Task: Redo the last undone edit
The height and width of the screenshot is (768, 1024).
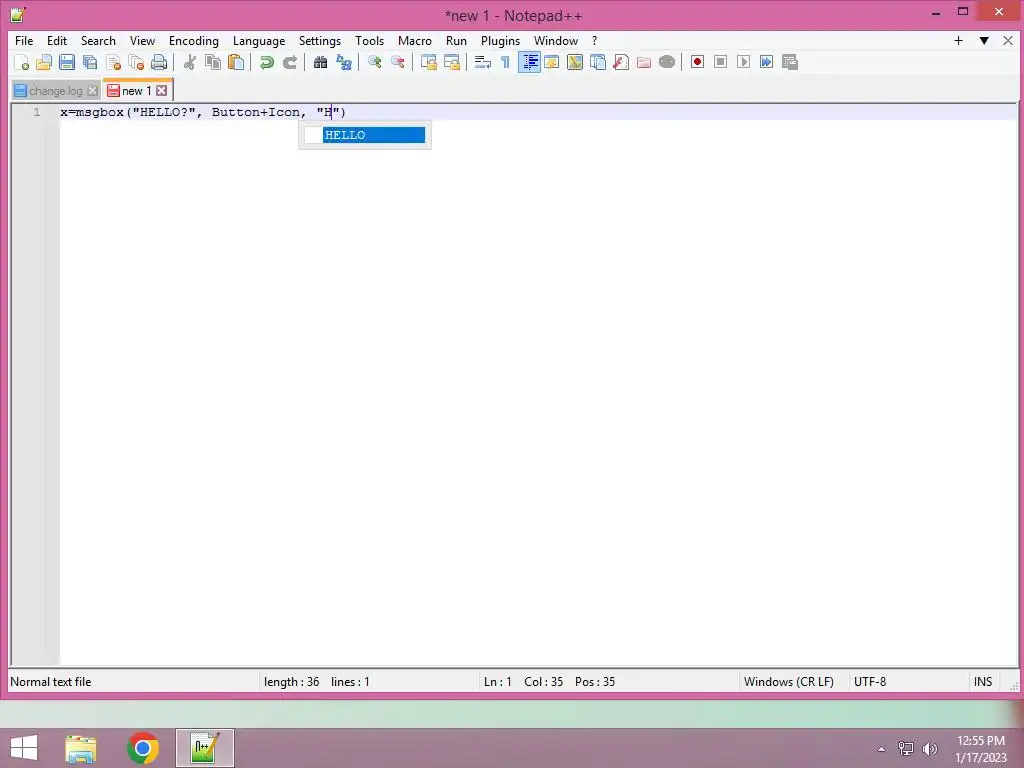Action: [x=290, y=62]
